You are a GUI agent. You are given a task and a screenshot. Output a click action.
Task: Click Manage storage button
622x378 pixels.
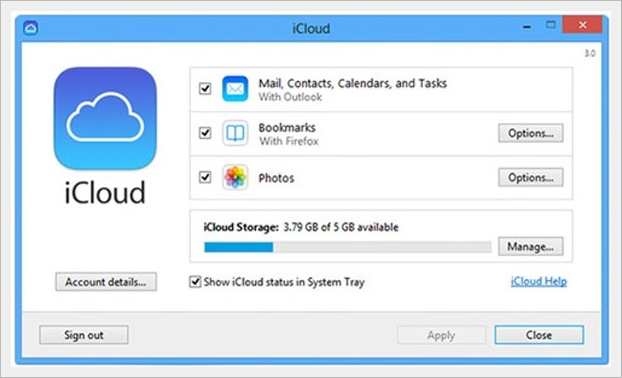(531, 247)
